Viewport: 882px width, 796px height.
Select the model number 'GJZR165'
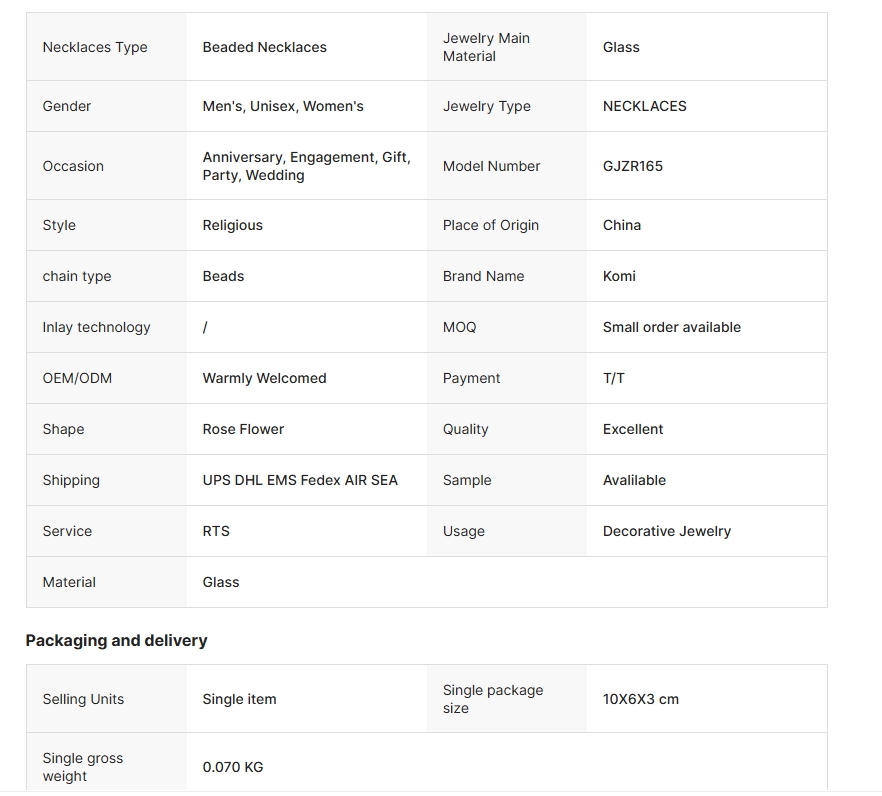632,166
